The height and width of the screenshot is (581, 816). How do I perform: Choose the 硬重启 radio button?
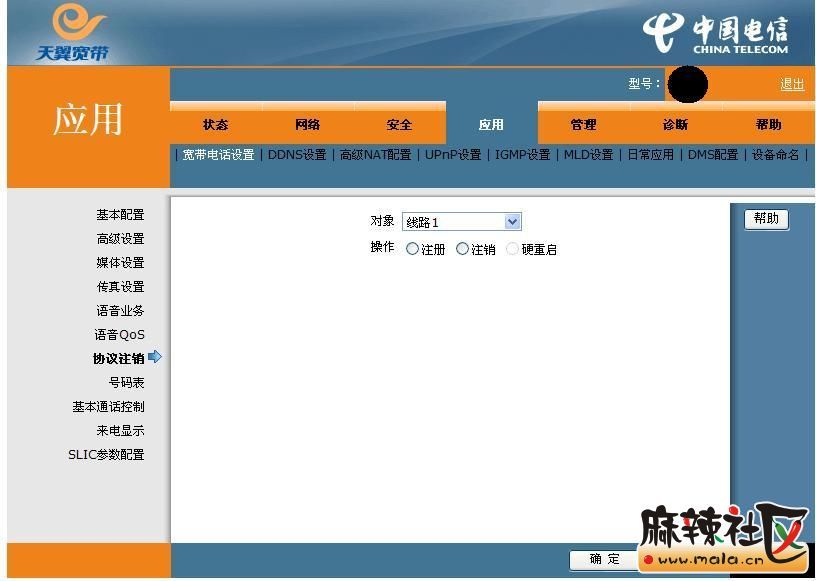pos(513,249)
